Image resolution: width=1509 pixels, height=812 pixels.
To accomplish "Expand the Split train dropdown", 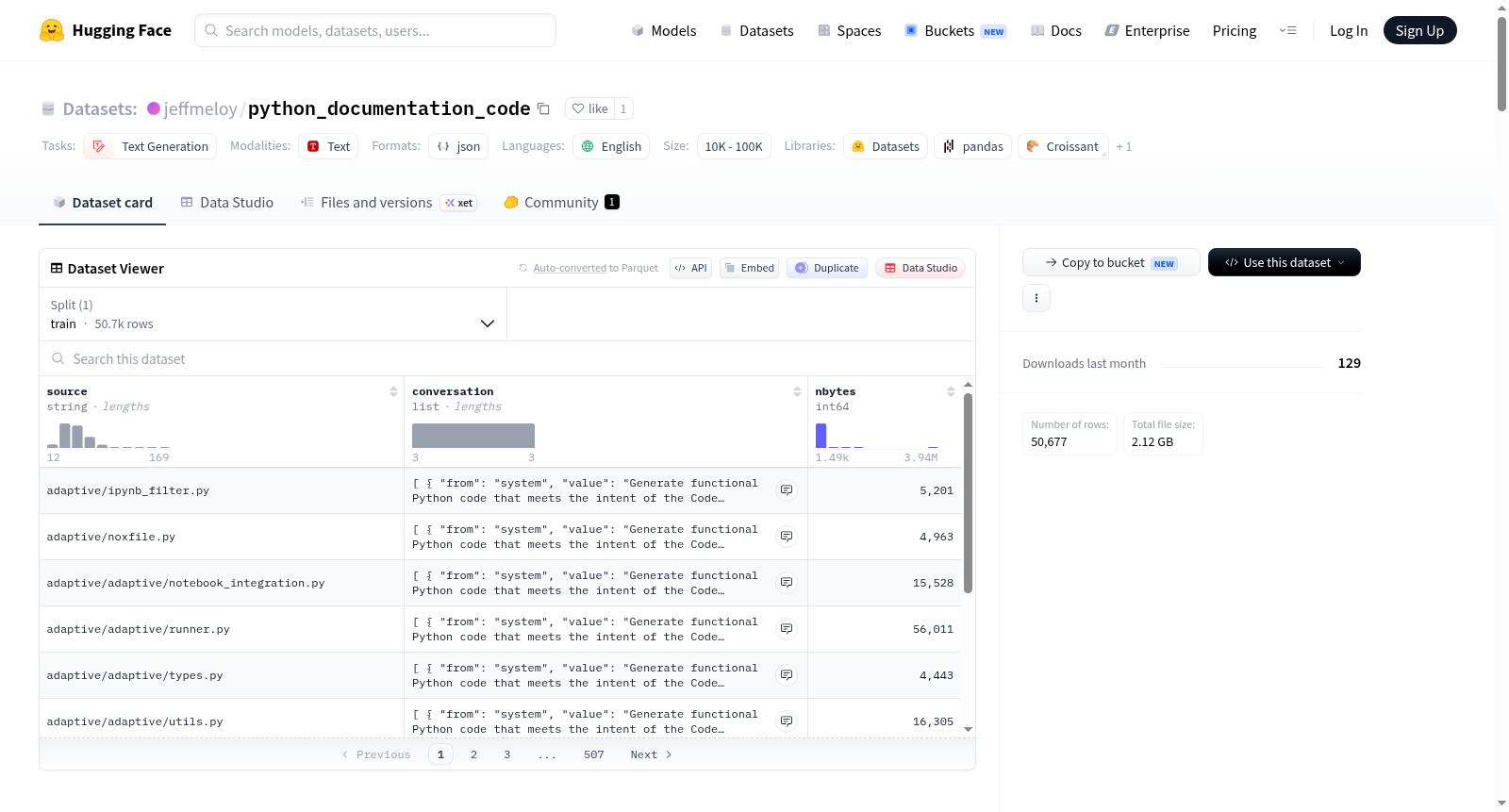I will pos(273,314).
